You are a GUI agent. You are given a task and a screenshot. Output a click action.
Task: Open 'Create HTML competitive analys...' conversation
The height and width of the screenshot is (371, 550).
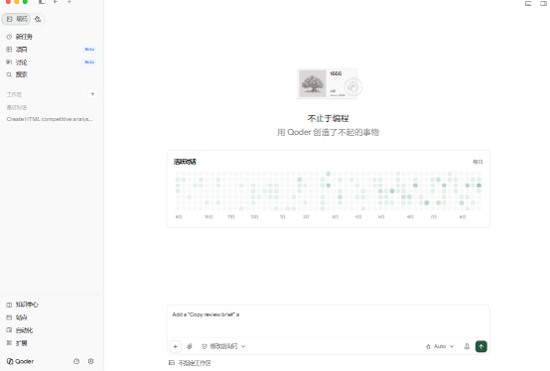click(x=49, y=119)
